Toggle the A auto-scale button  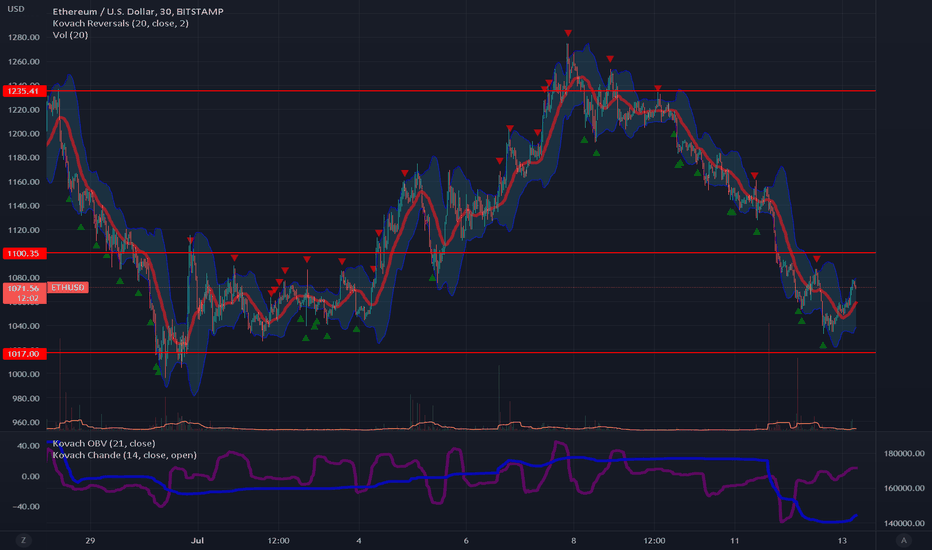(904, 540)
